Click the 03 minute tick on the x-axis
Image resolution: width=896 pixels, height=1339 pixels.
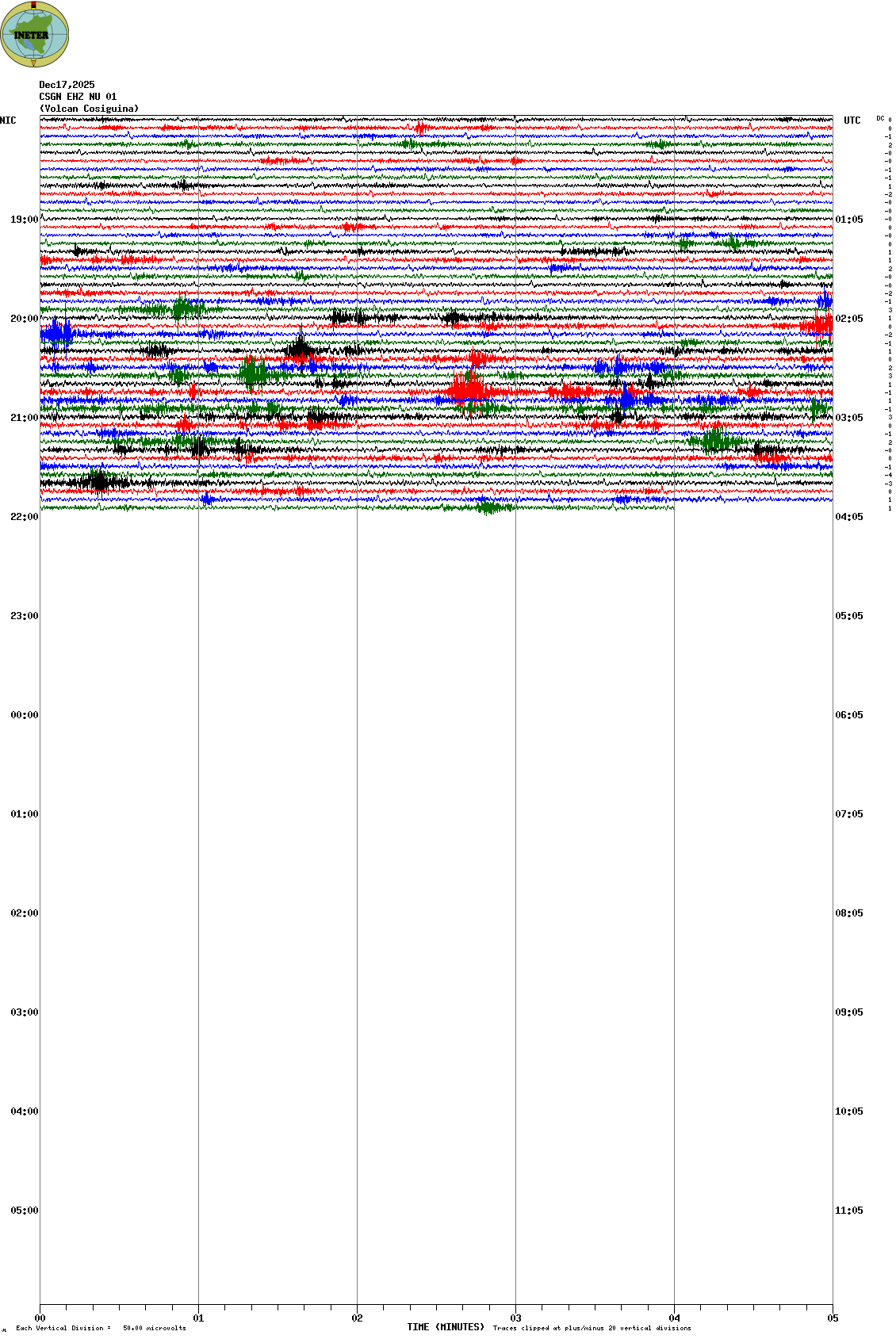pyautogui.click(x=515, y=1318)
